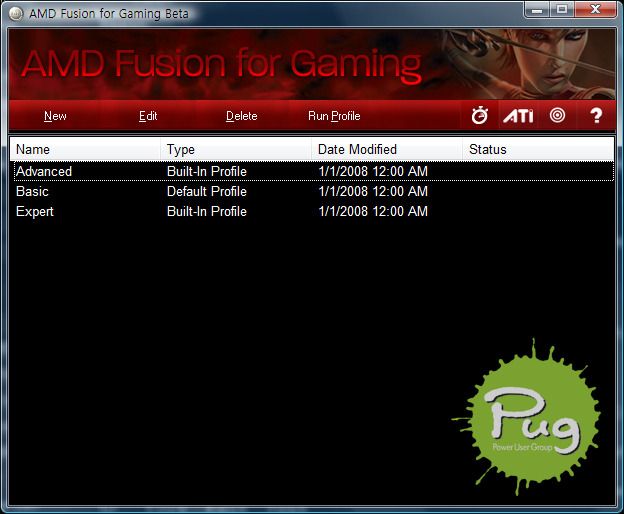Click Edit in the toolbar
The image size is (624, 514).
click(148, 116)
